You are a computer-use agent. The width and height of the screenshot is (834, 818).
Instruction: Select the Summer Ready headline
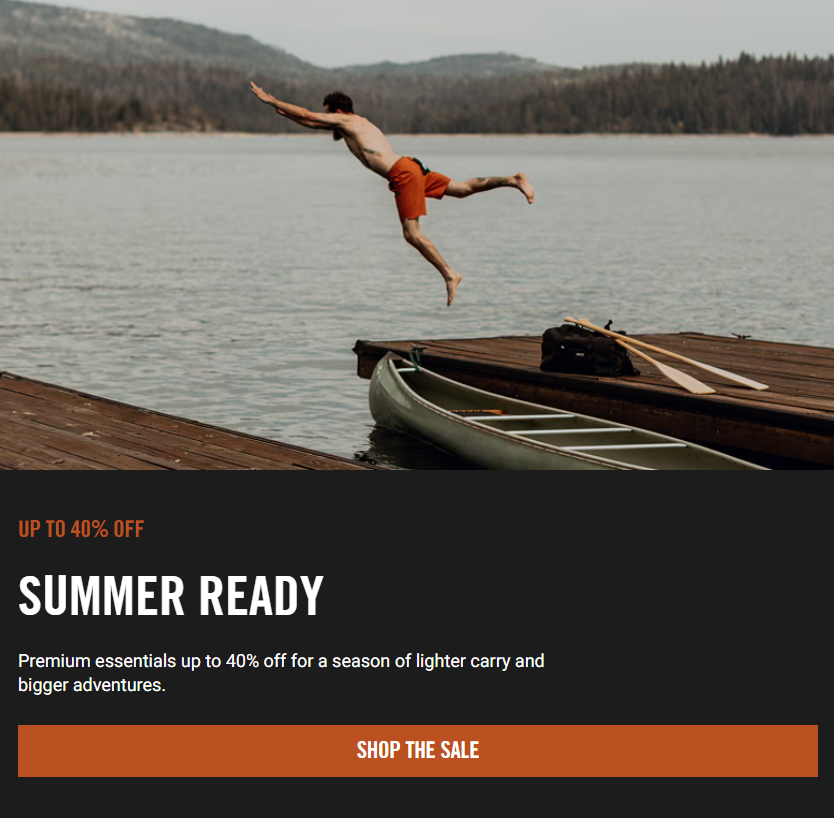coord(171,596)
